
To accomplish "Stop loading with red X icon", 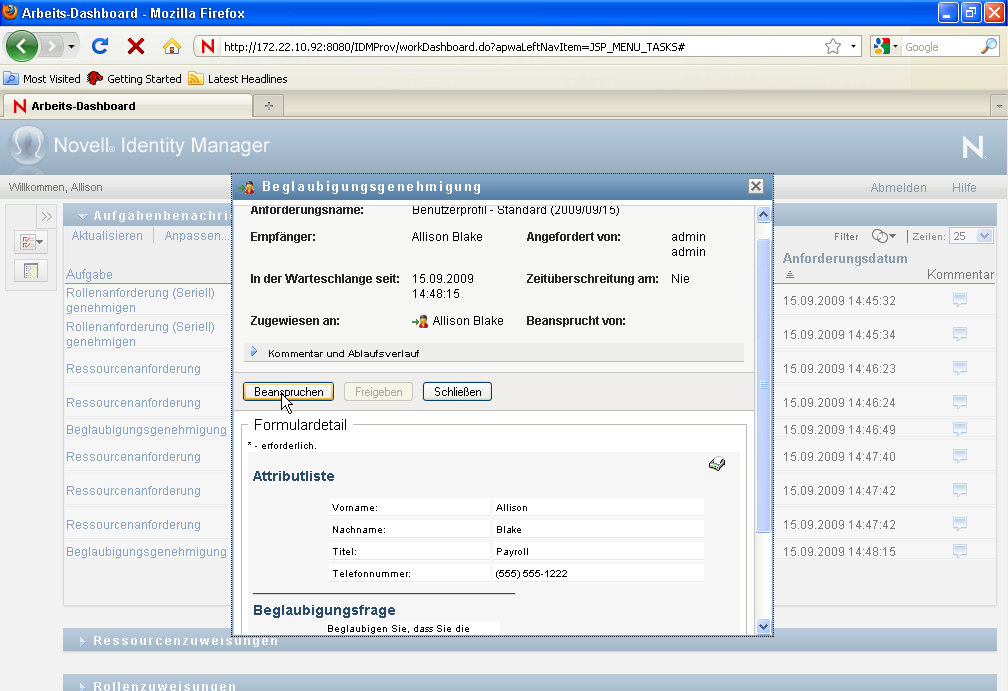I will (x=136, y=46).
